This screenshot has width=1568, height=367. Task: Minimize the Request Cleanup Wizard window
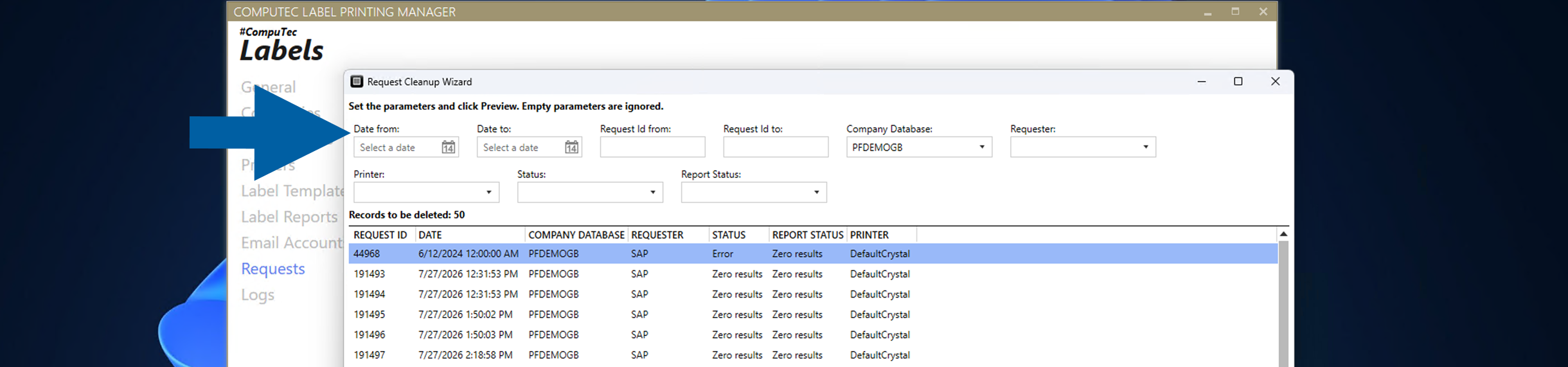pyautogui.click(x=1202, y=82)
